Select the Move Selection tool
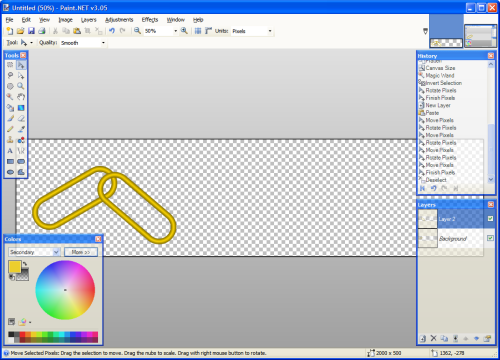This screenshot has width=500, height=360. coord(21,75)
